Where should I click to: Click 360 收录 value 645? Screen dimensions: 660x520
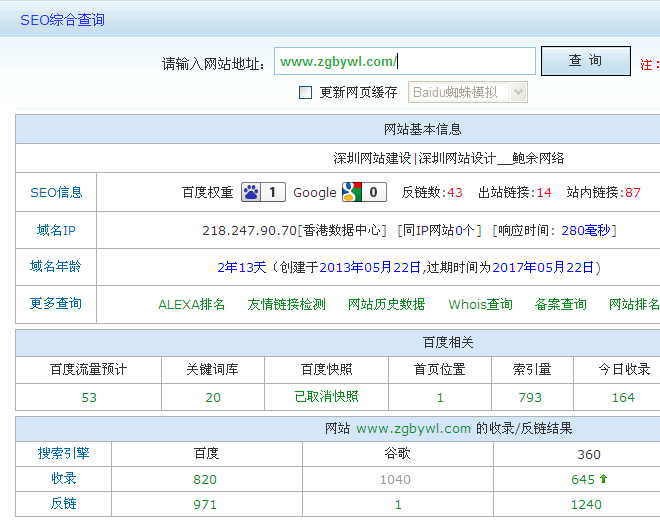coord(583,479)
